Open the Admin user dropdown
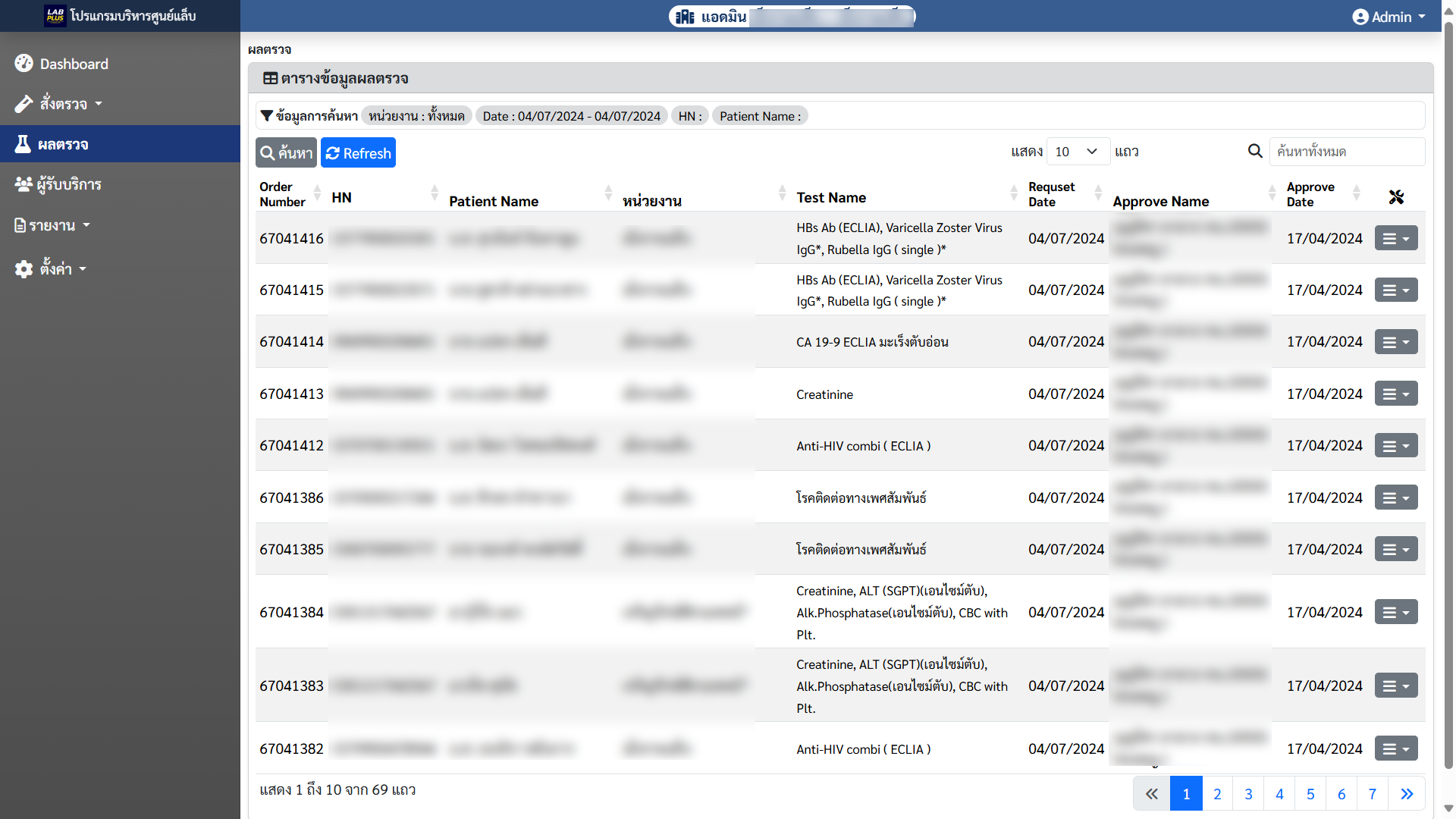This screenshot has height=819, width=1456. 1389,17
